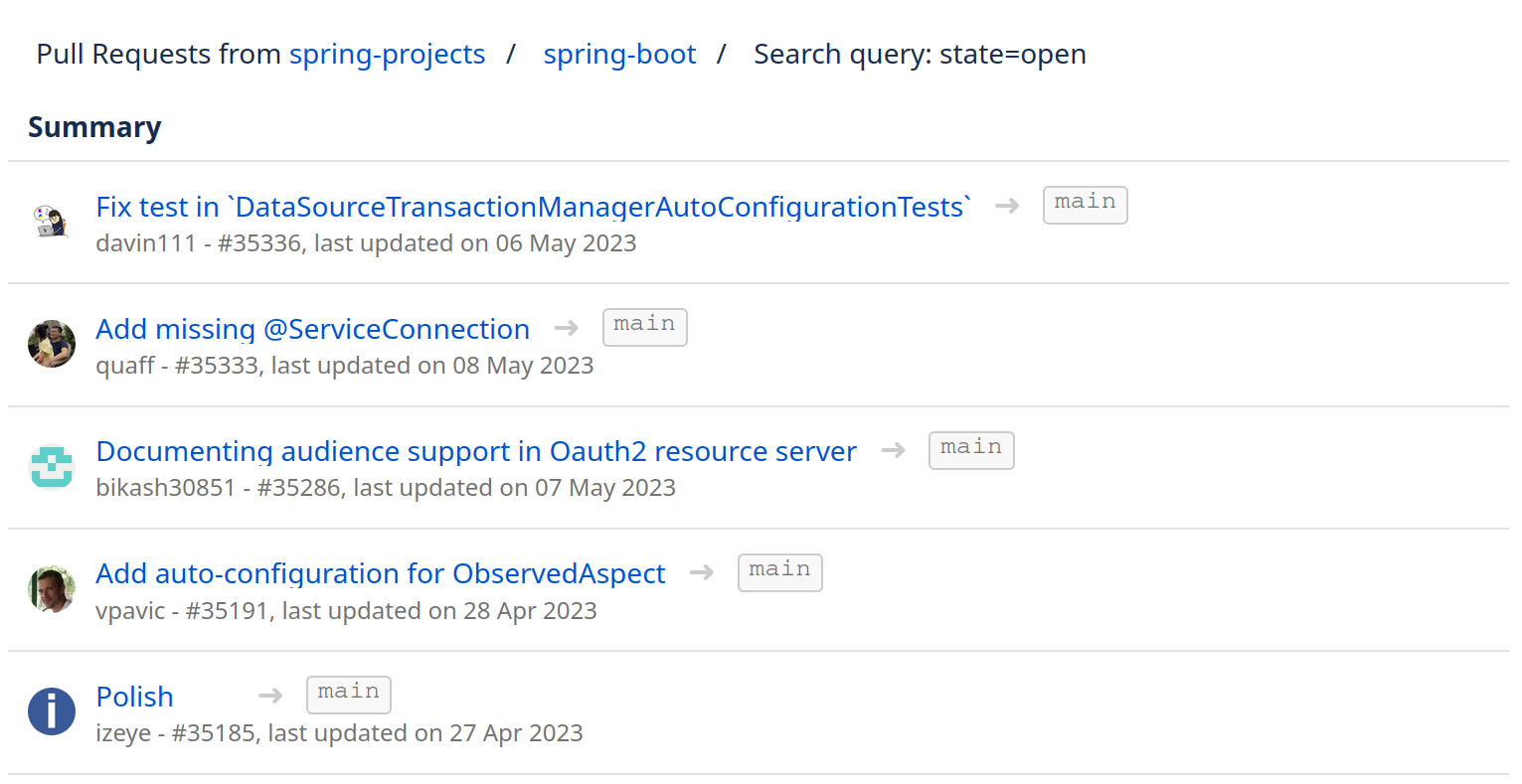This screenshot has height=784, width=1522.
Task: Click main branch tag on PR #35333
Action: [644, 327]
